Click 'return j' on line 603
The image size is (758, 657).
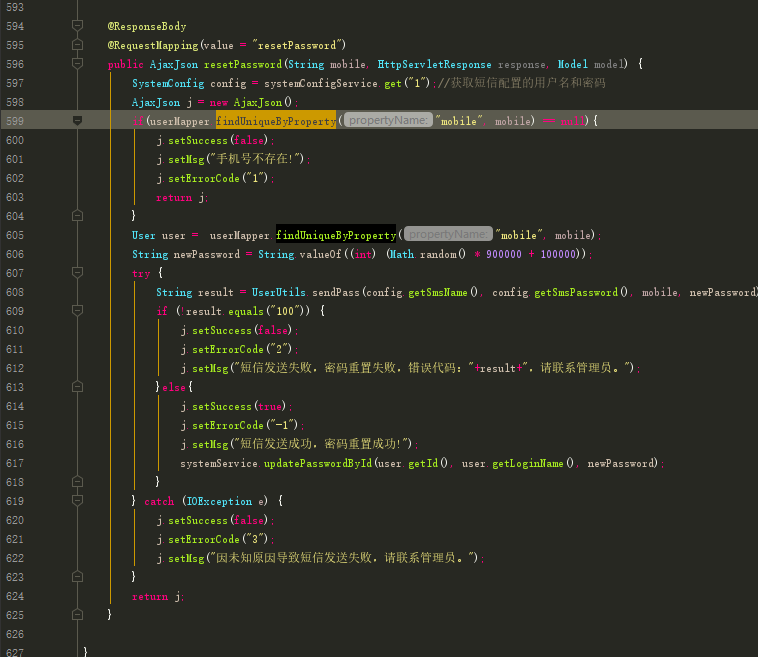point(180,197)
